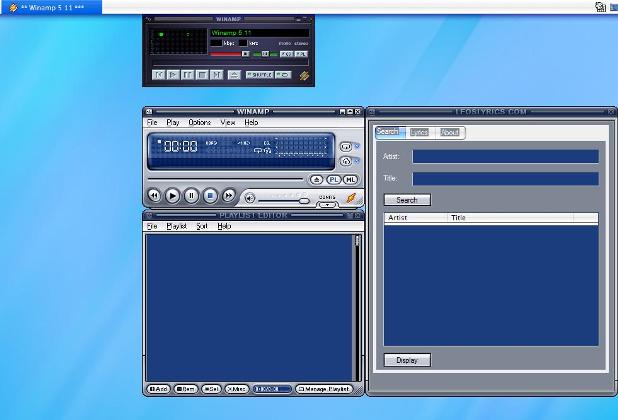Screen dimensions: 618x420
Task: Switch to the Lyrics tab in LeosLyrics
Action: 419,132
